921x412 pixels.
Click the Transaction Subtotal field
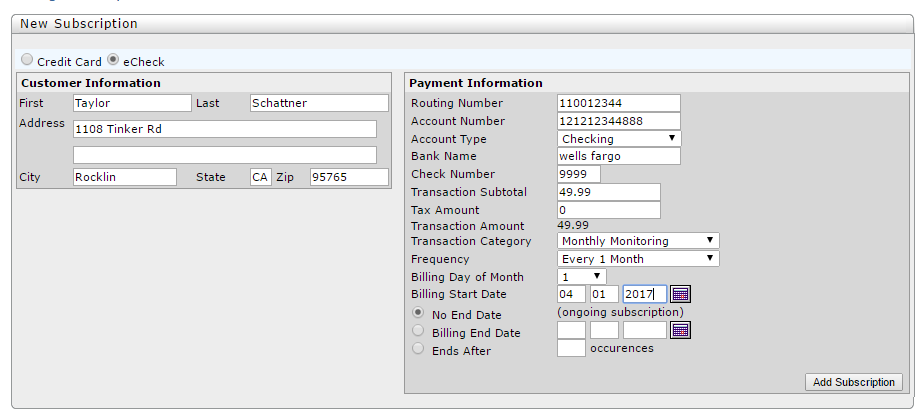tap(608, 192)
